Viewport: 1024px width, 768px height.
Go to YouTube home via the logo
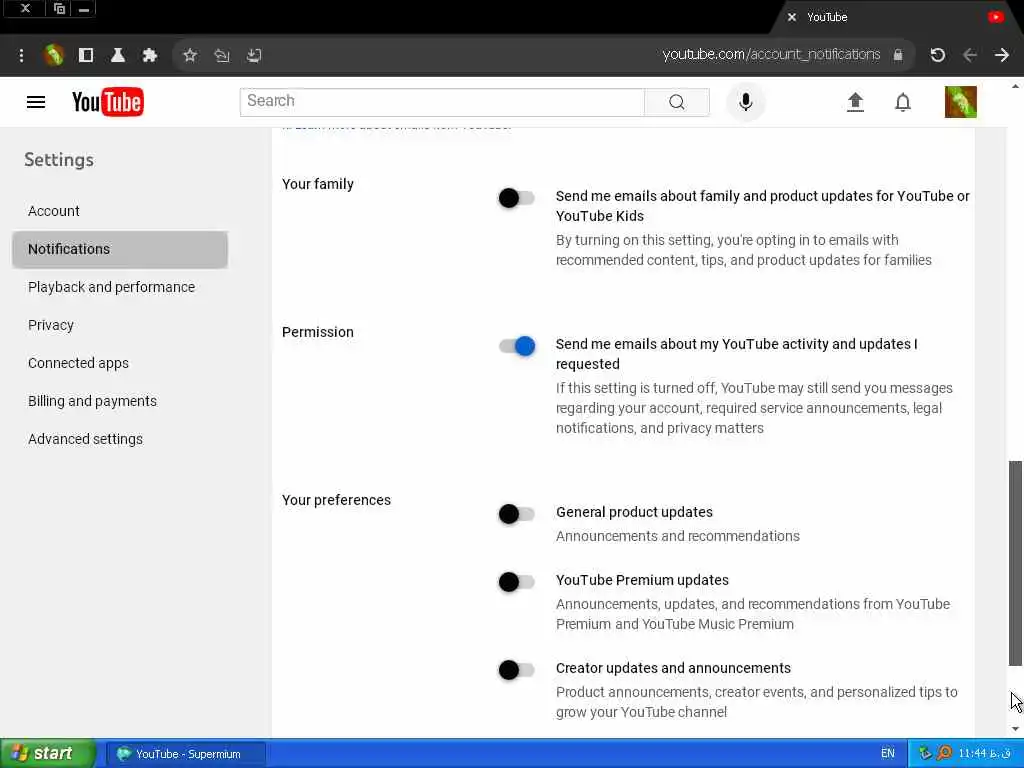coord(108,102)
